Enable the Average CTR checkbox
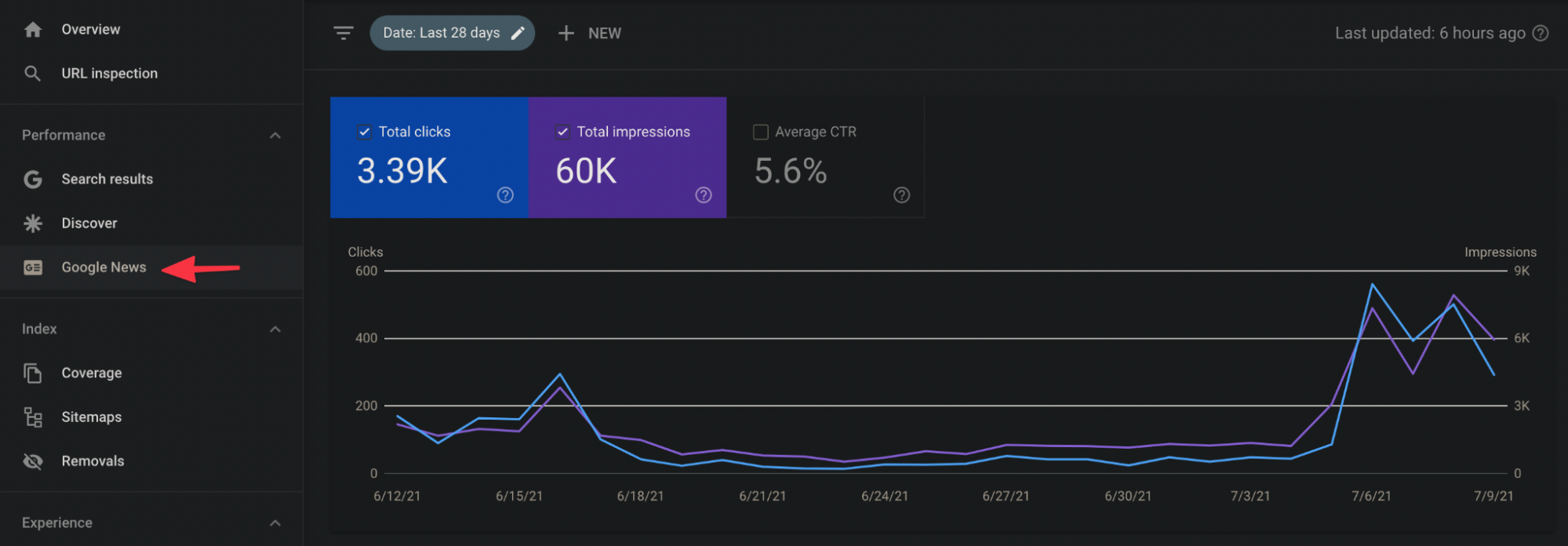The height and width of the screenshot is (546, 1568). (761, 132)
